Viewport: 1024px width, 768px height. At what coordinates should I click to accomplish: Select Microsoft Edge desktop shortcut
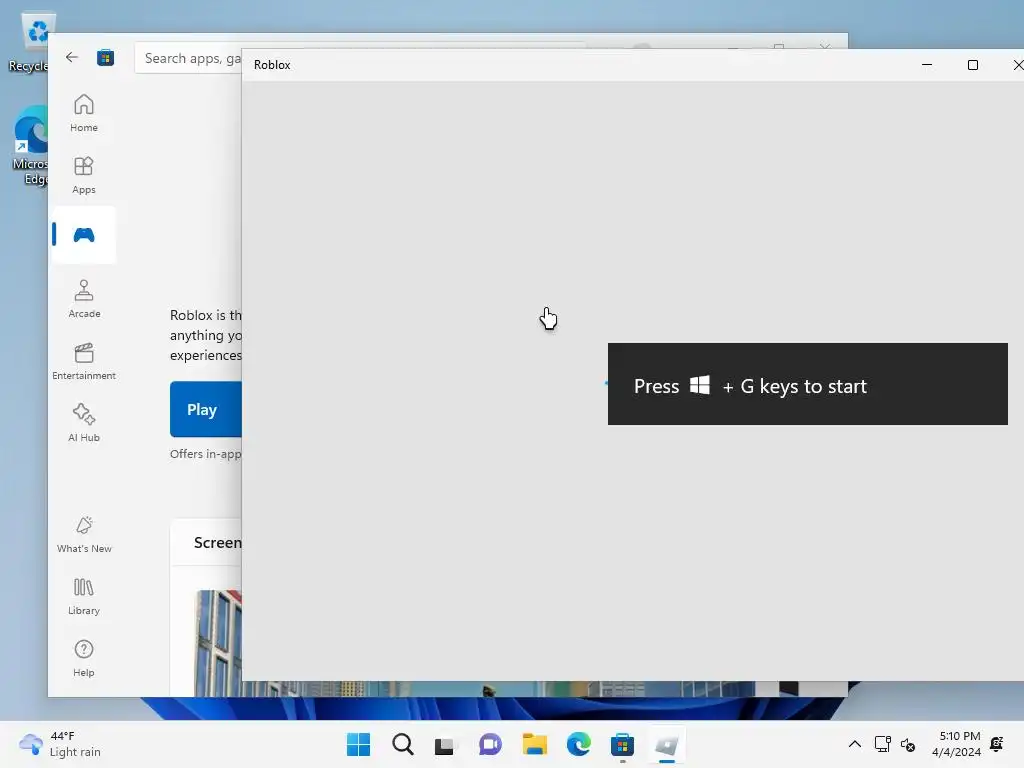[30, 146]
